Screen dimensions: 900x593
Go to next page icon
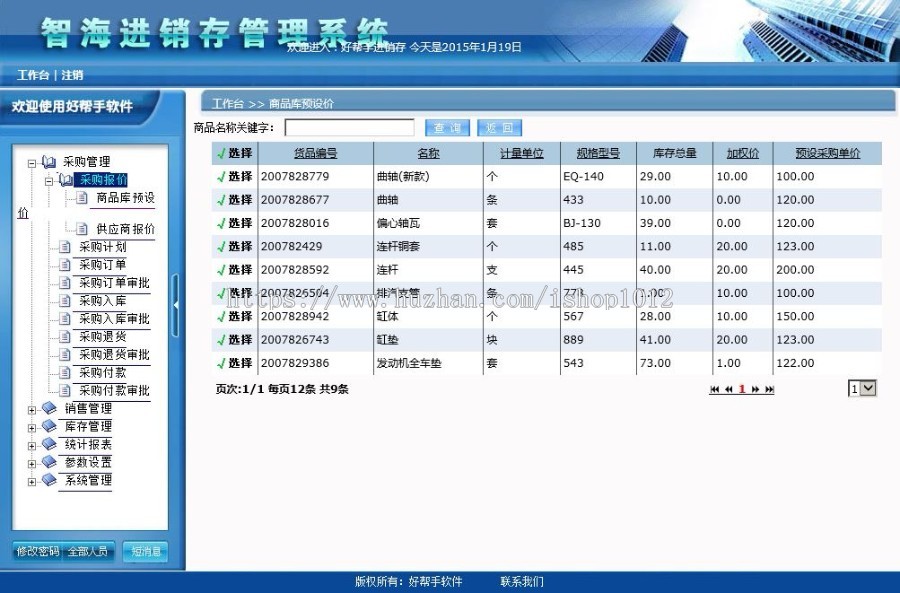point(755,389)
